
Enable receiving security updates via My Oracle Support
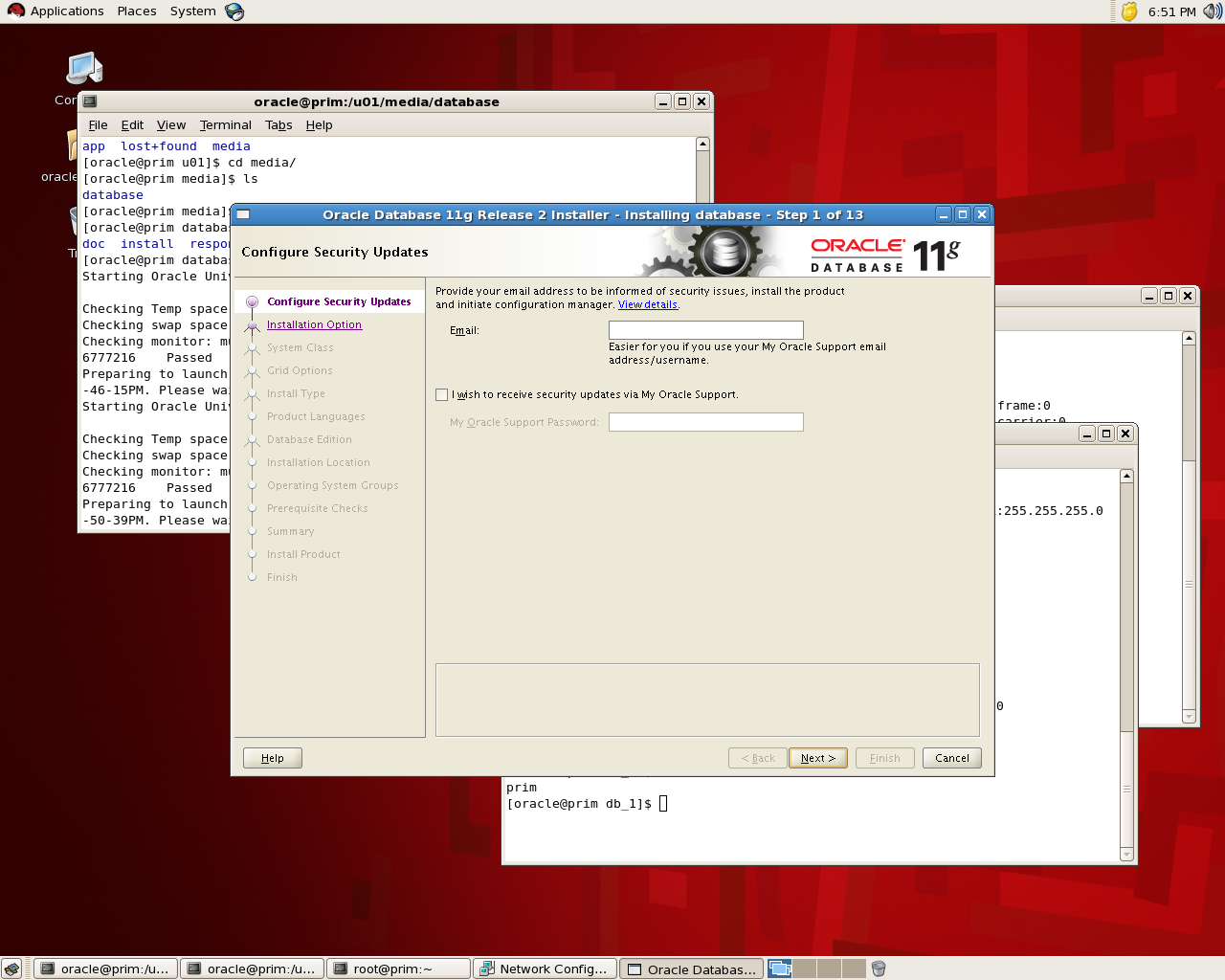coord(441,394)
